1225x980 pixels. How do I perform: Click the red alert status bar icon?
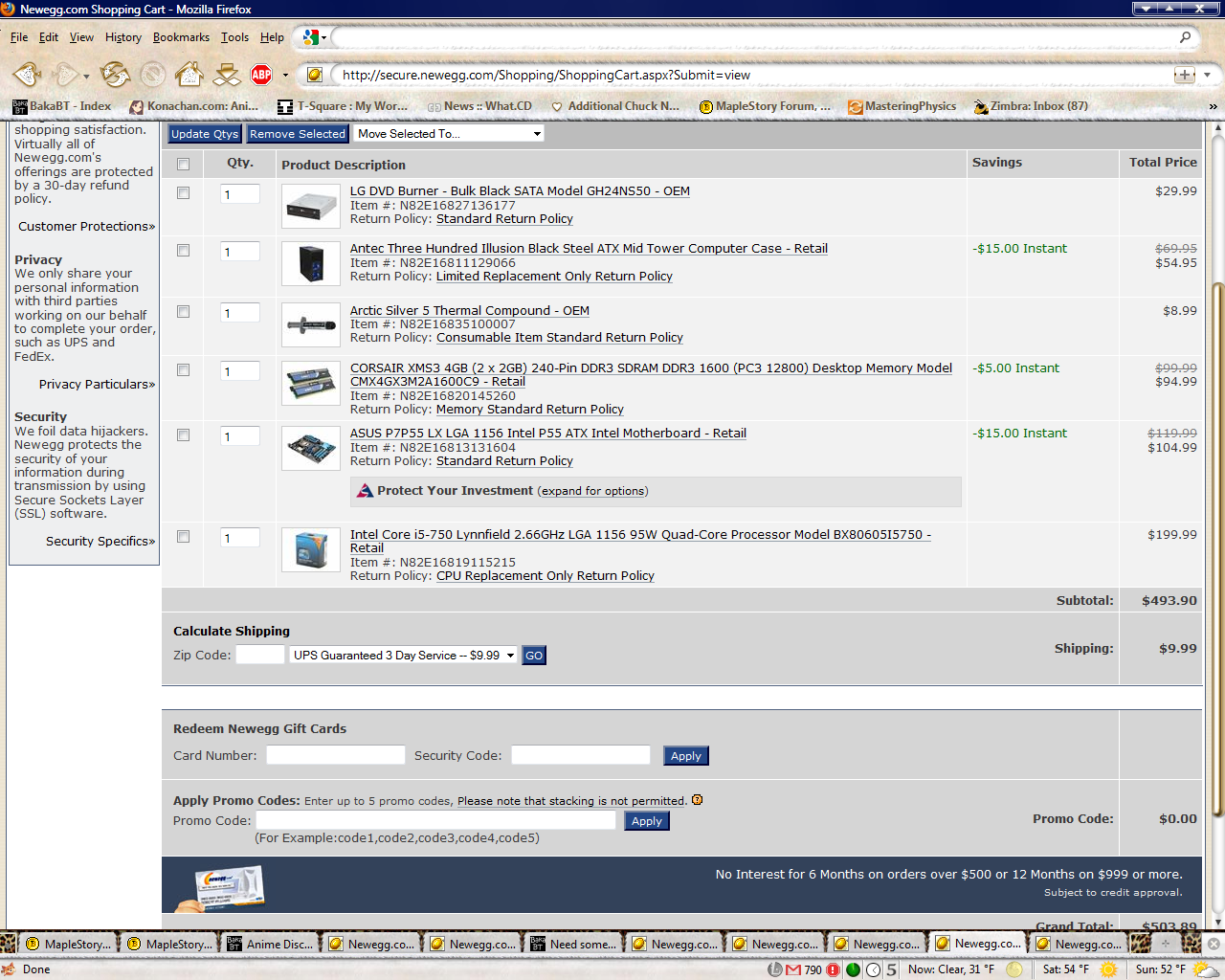pos(833,969)
